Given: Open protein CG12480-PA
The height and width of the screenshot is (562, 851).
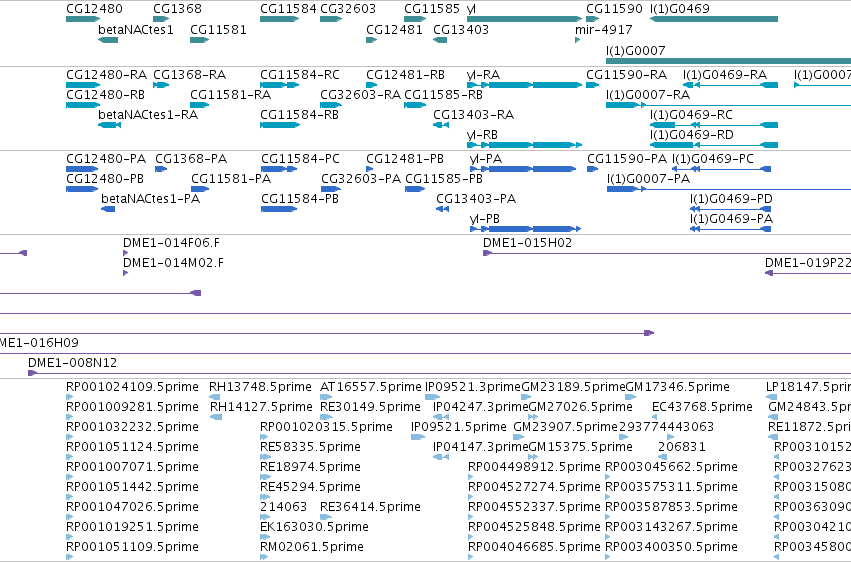Looking at the screenshot, I should pyautogui.click(x=82, y=169).
